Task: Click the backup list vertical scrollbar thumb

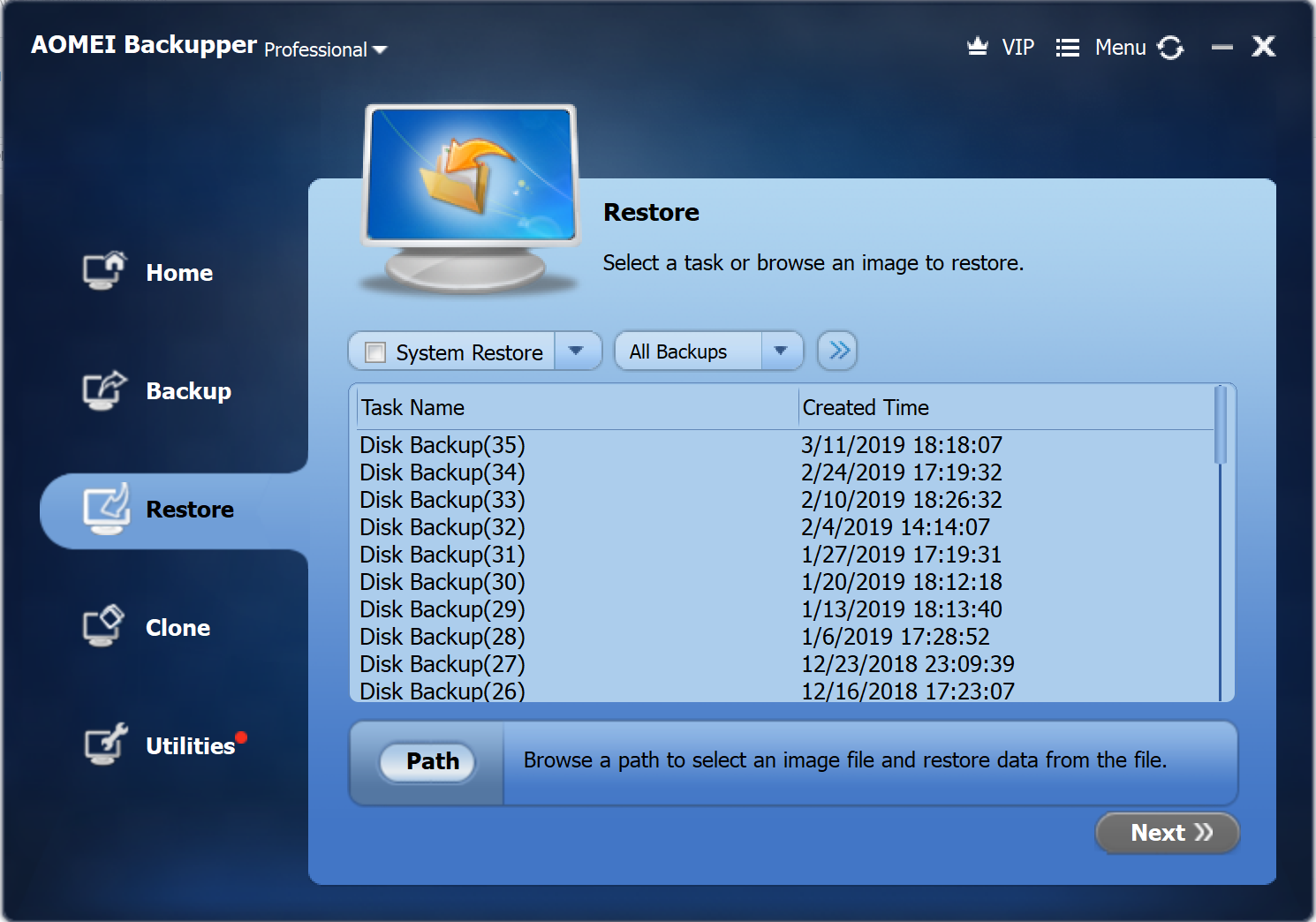Action: point(1221,426)
